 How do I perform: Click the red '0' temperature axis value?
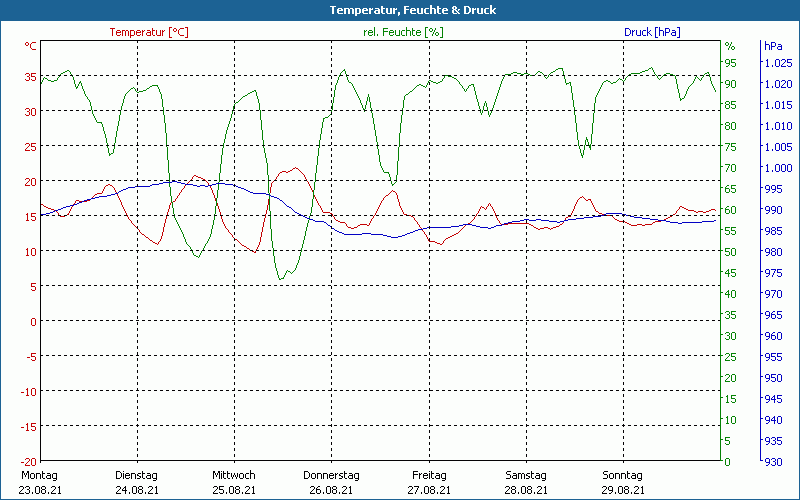[x=34, y=322]
